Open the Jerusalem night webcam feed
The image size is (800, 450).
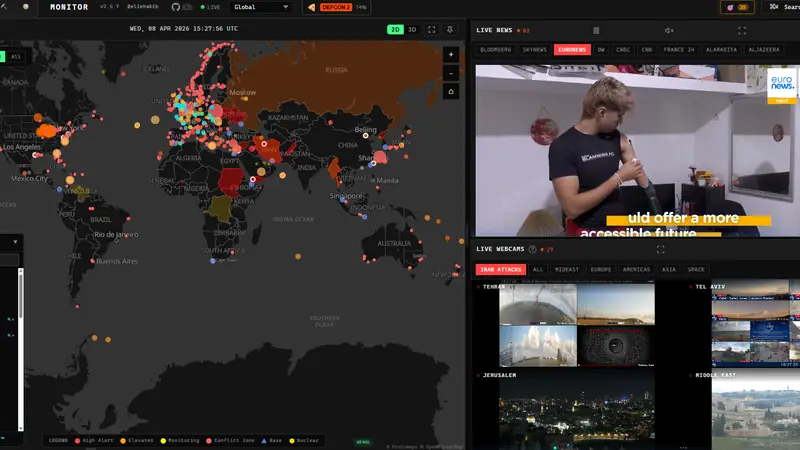pyautogui.click(x=577, y=411)
